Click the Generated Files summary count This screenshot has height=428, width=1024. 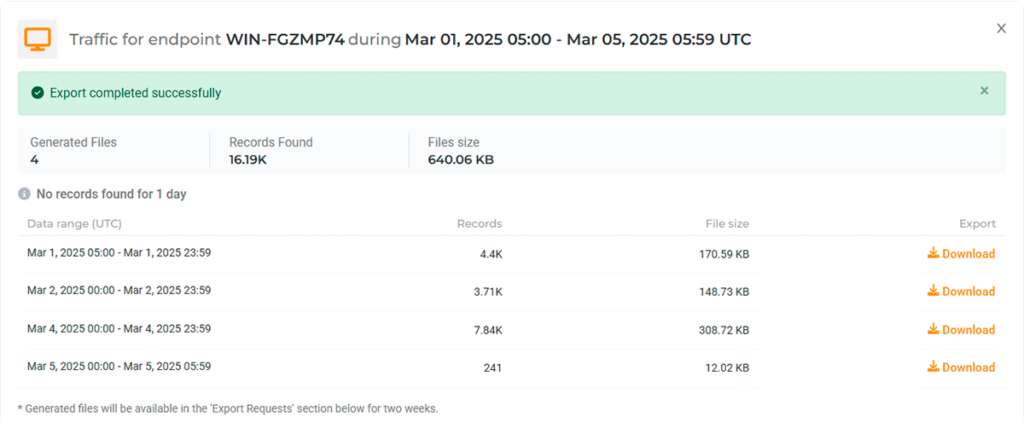(x=34, y=160)
